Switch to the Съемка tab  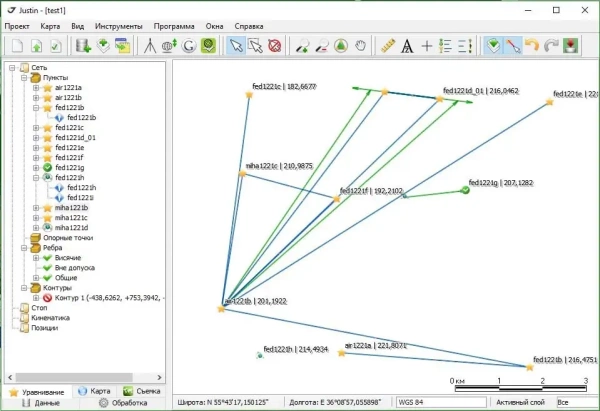click(142, 391)
